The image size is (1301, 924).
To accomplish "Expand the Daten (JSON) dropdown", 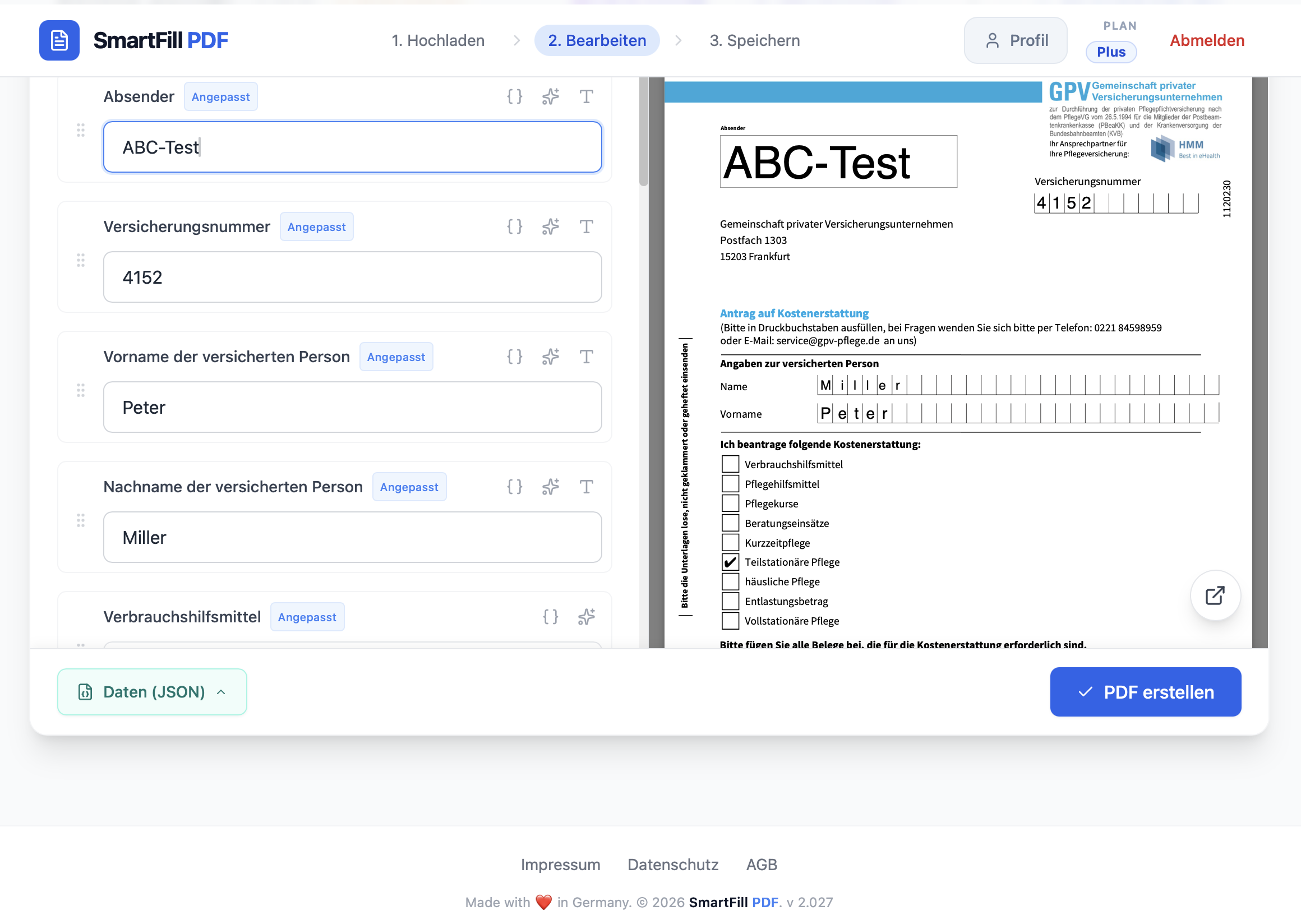I will (152, 692).
